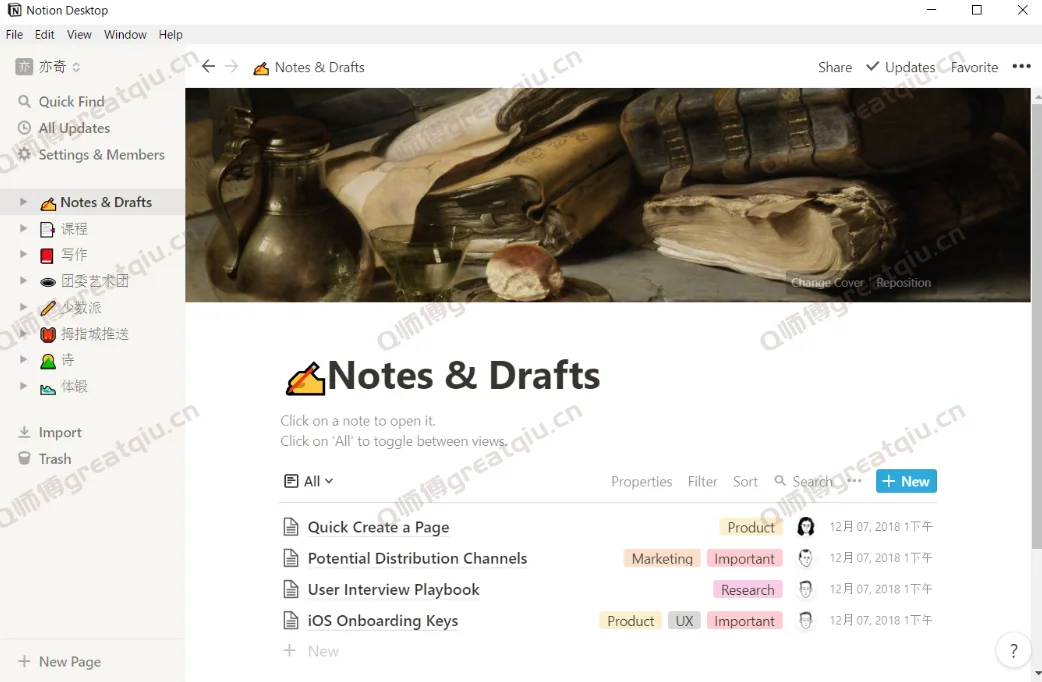Click the Import download icon
This screenshot has width=1042, height=682.
(25, 433)
